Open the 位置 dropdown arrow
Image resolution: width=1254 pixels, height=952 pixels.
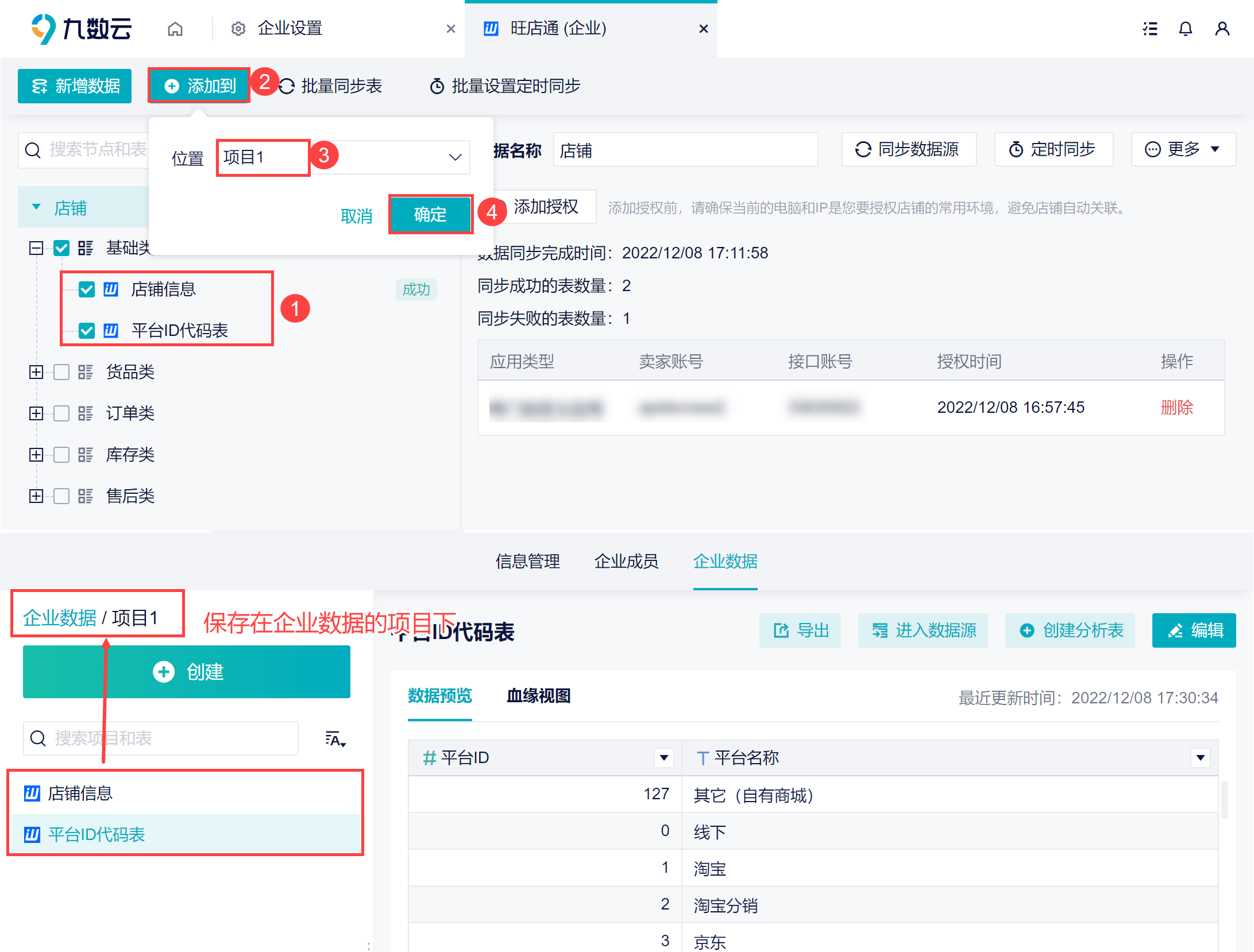[x=456, y=157]
